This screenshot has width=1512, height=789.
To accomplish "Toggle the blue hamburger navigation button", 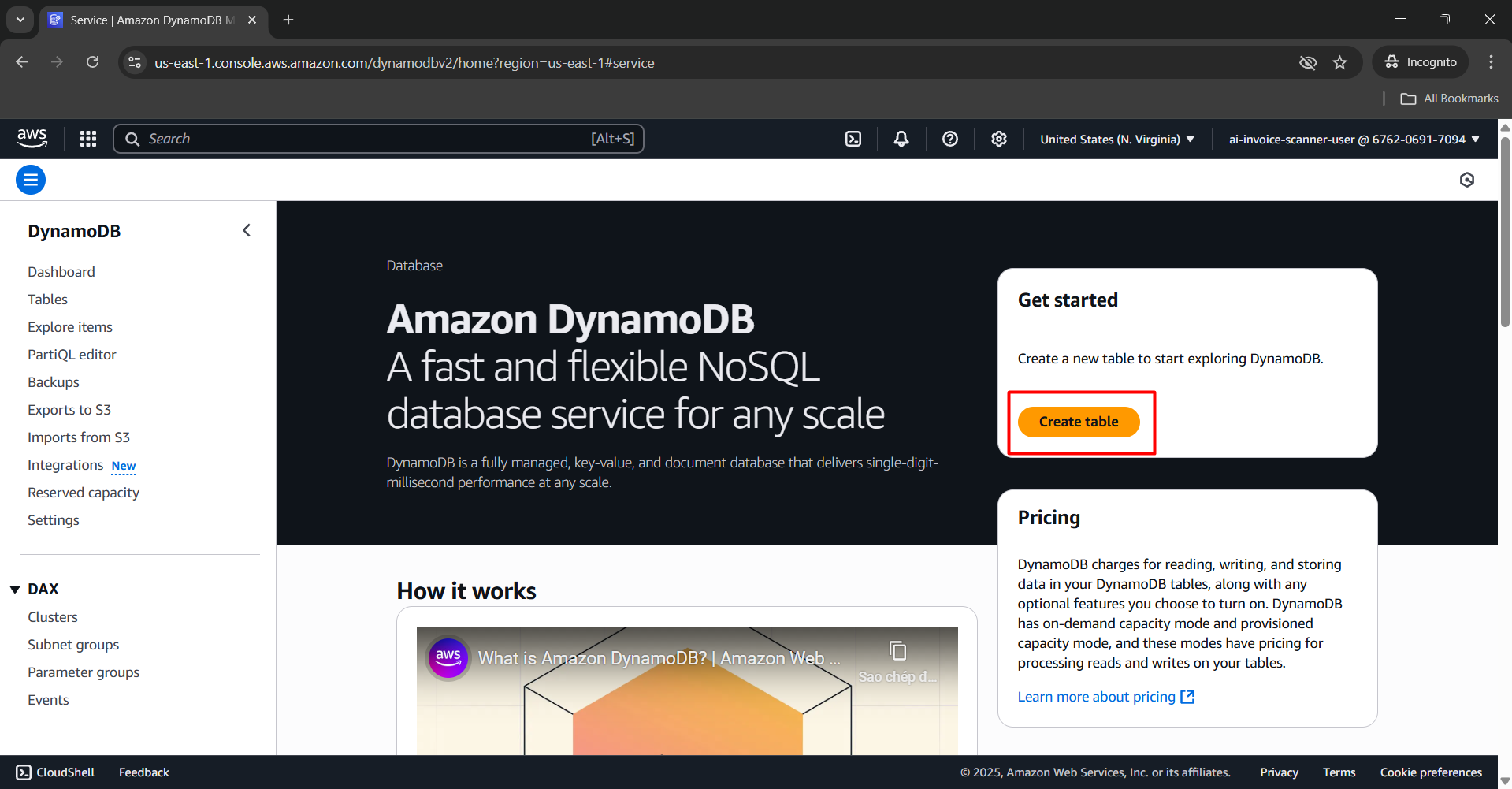I will [31, 180].
